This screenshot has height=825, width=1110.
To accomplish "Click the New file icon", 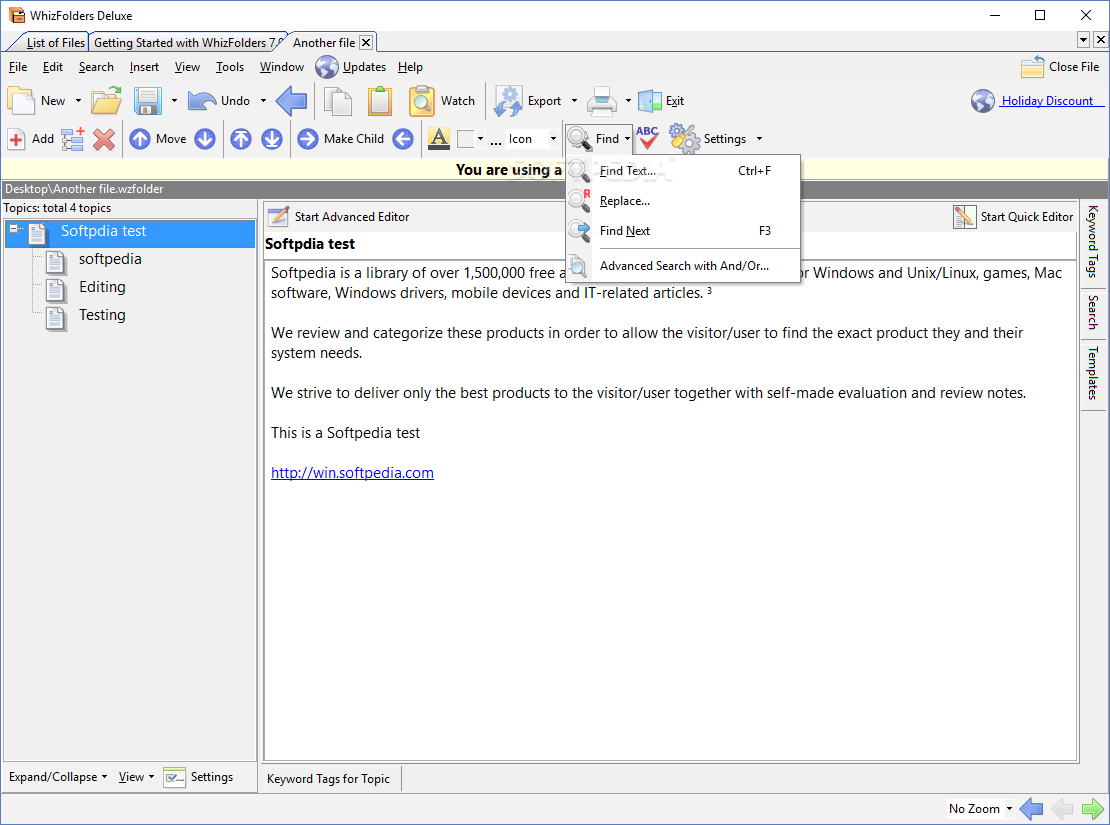I will pyautogui.click(x=21, y=101).
